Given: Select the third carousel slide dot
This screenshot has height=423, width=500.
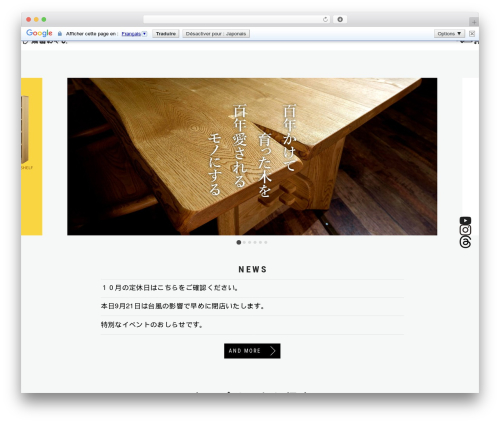Looking at the screenshot, I should (x=250, y=242).
